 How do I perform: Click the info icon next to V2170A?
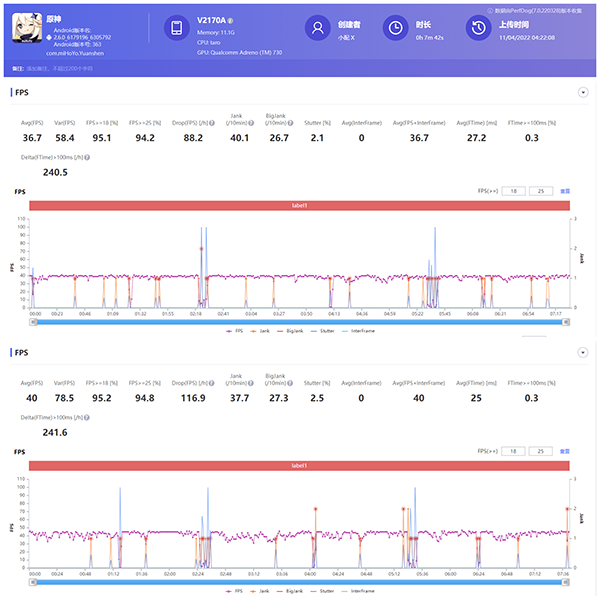[x=230, y=20]
